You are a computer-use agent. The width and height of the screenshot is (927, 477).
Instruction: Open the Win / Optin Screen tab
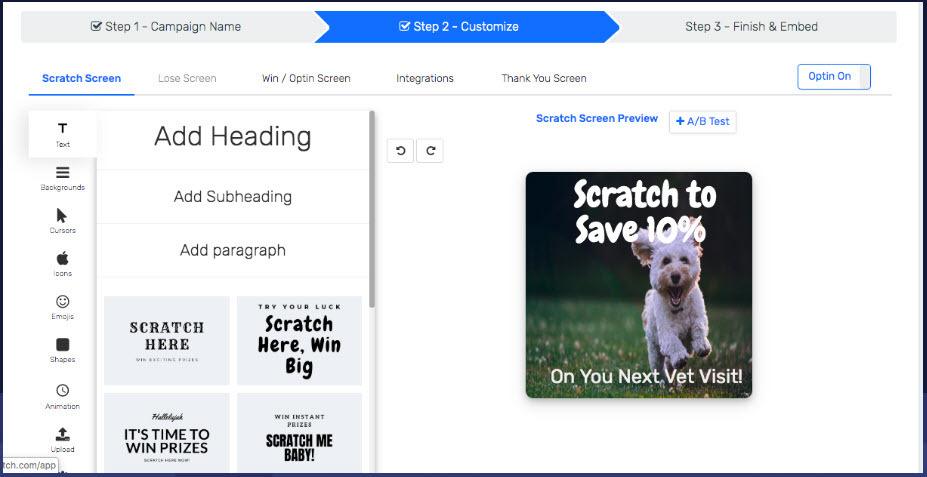pos(306,78)
